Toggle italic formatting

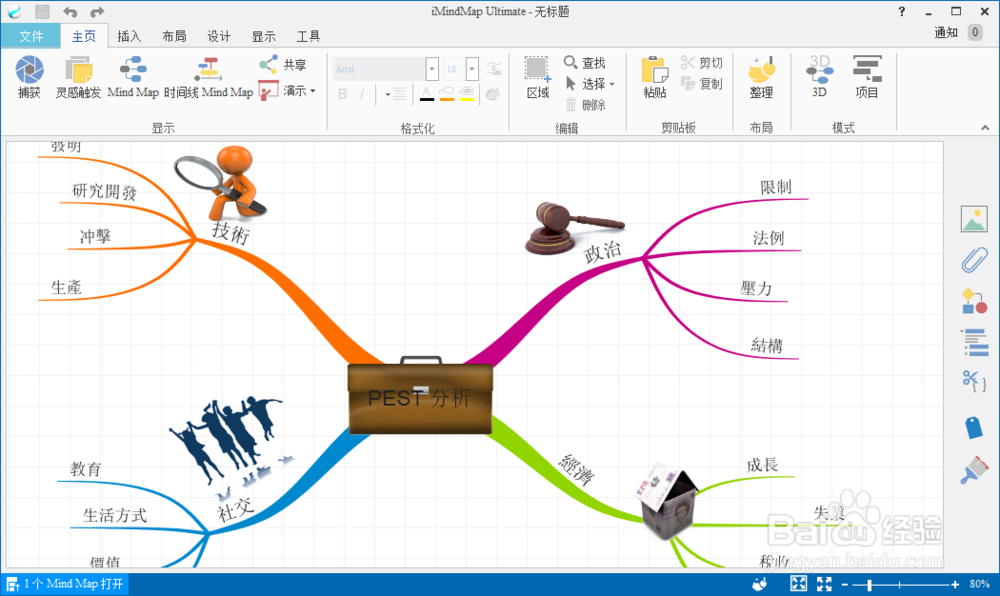(x=362, y=94)
